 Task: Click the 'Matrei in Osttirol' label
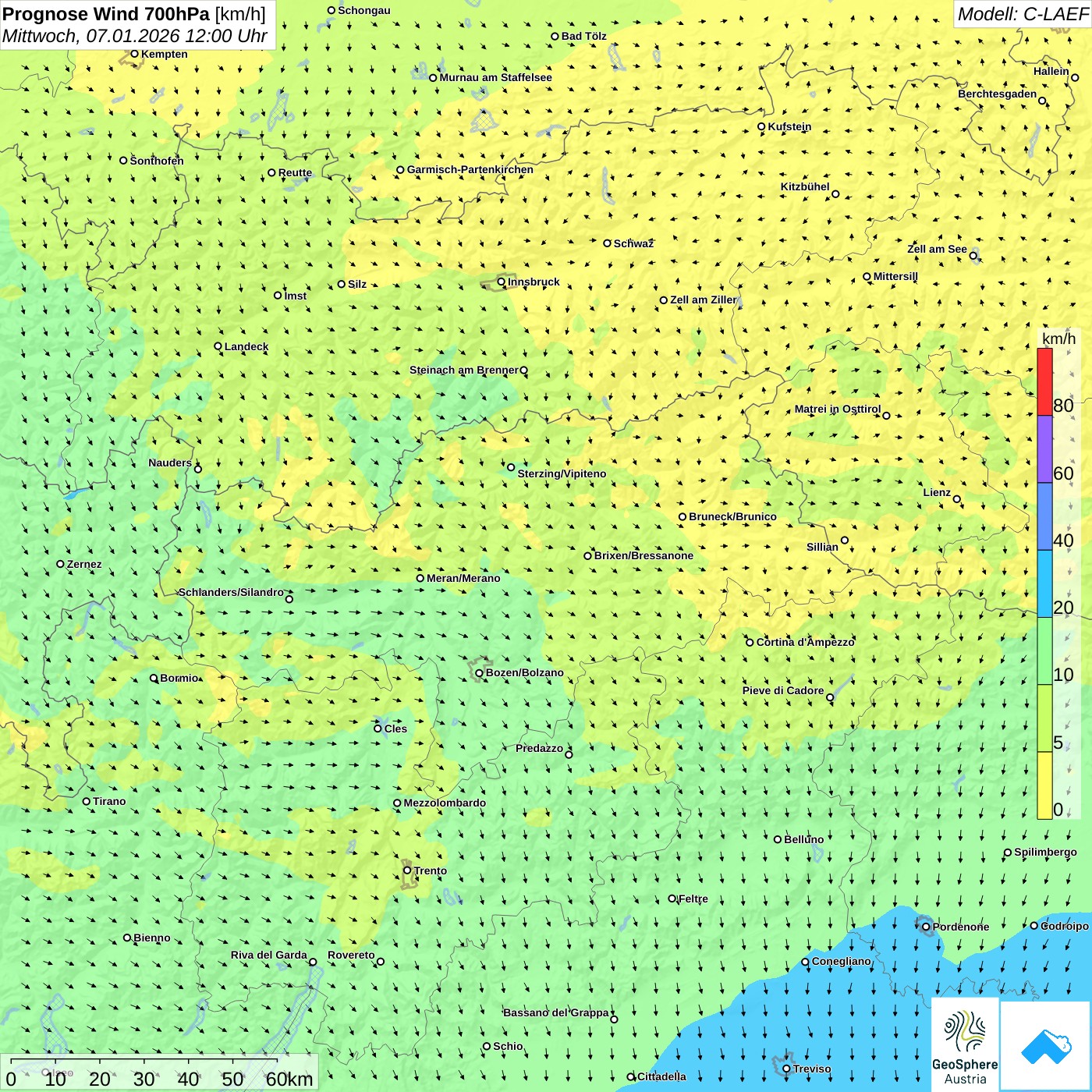(x=838, y=409)
